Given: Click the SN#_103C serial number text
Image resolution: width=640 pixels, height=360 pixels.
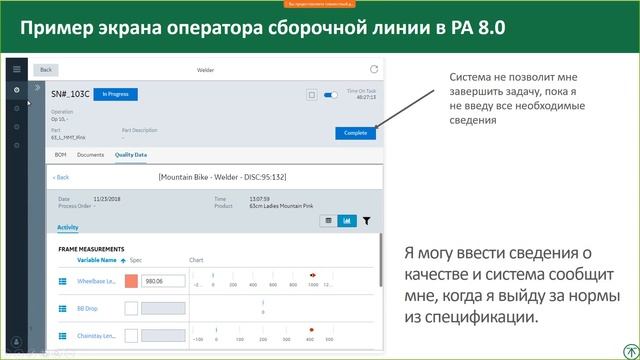Looking at the screenshot, I should [70, 94].
